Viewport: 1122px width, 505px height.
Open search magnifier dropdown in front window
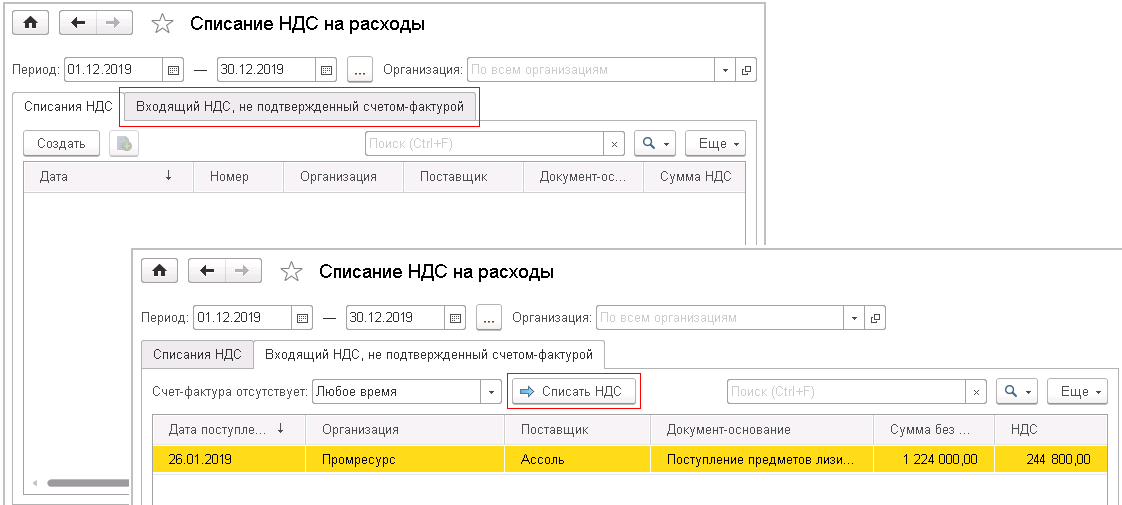pyautogui.click(x=1017, y=391)
